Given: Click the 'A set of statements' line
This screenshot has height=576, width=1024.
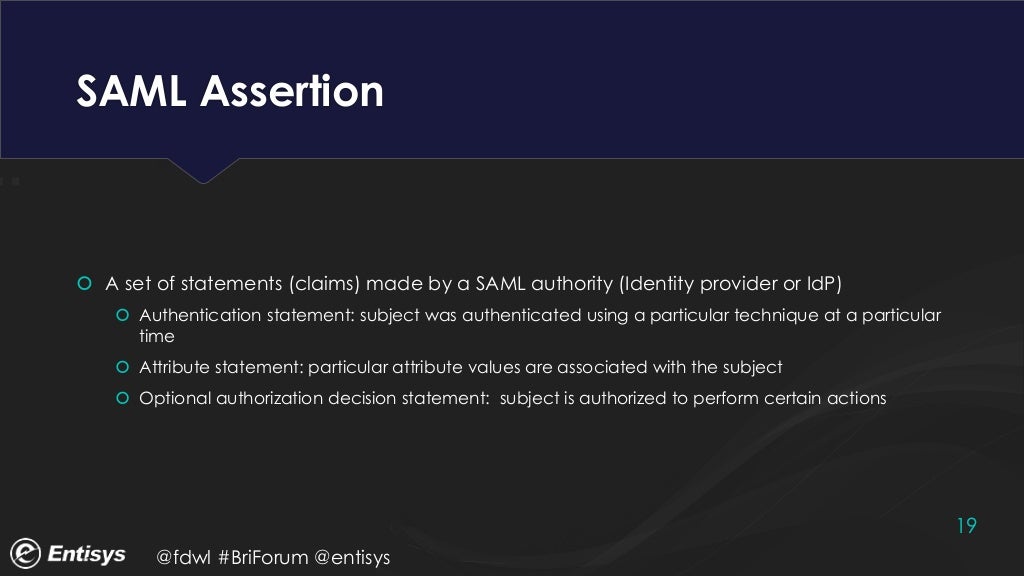Looking at the screenshot, I should [473, 283].
